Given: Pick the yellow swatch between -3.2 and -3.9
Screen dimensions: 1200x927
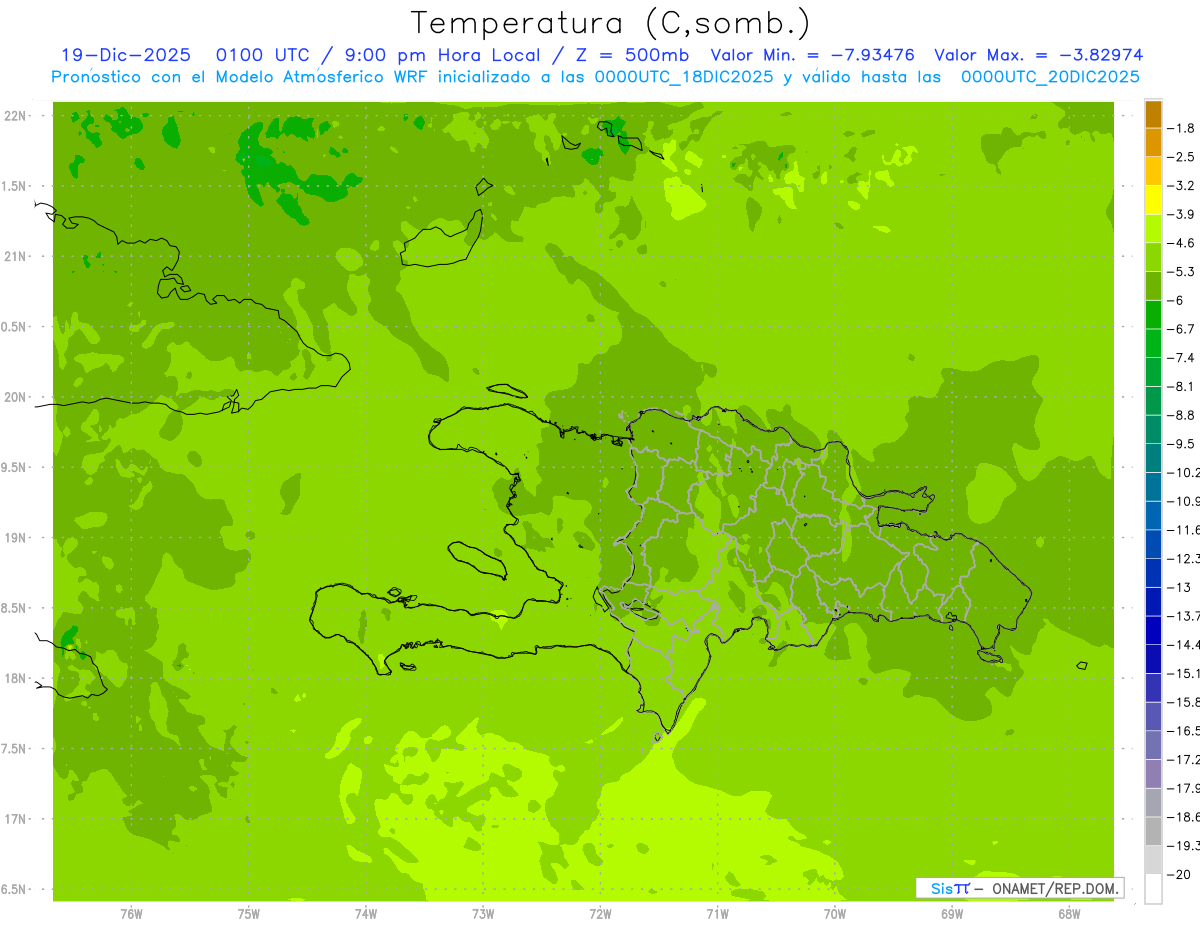Looking at the screenshot, I should click(x=1153, y=200).
